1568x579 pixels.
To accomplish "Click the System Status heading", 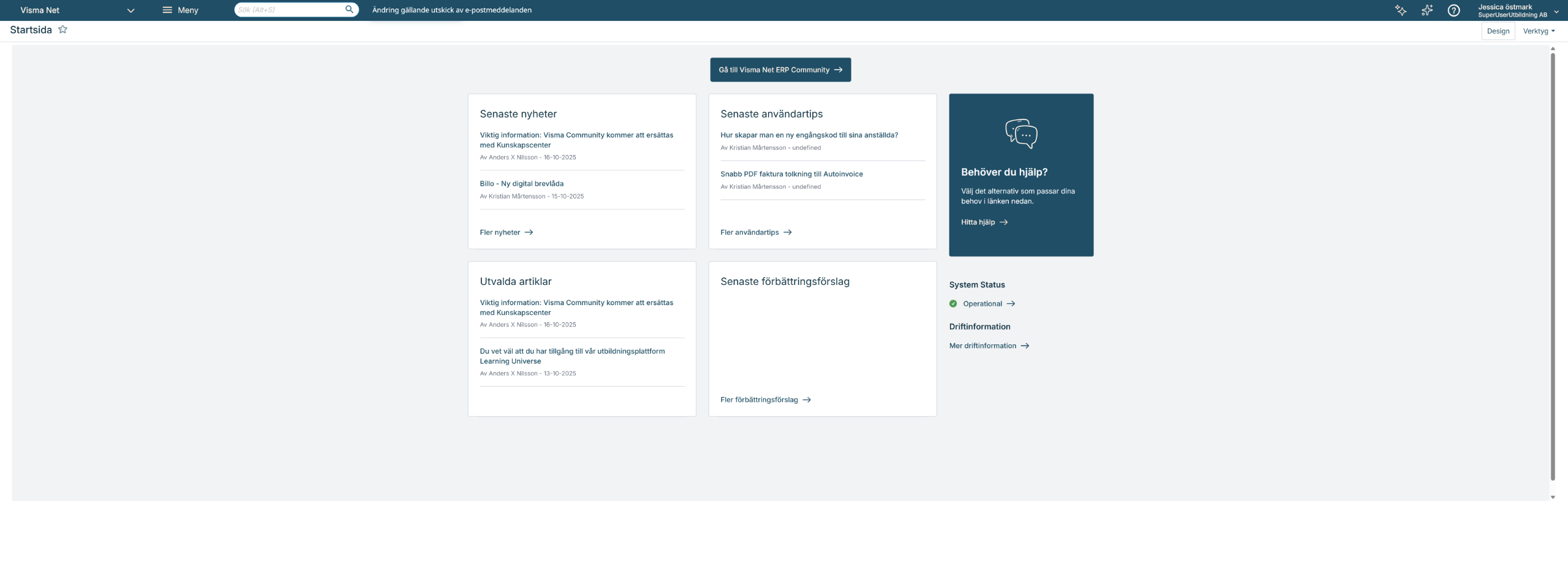I will pyautogui.click(x=977, y=285).
